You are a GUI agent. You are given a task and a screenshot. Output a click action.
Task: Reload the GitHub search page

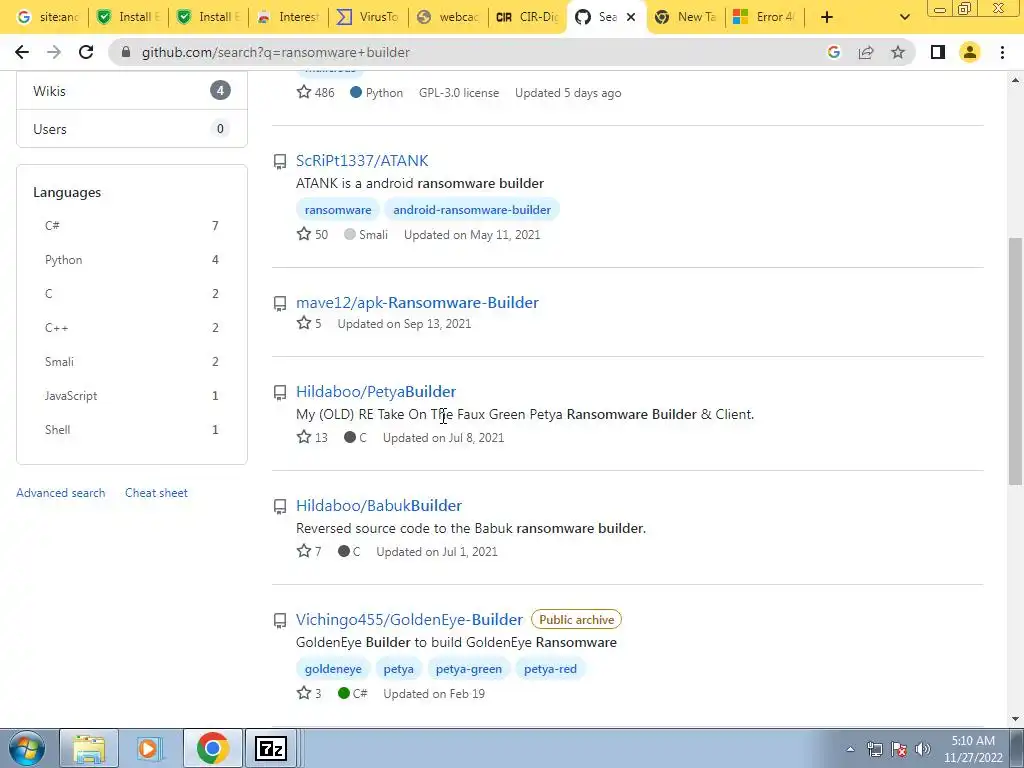86,52
